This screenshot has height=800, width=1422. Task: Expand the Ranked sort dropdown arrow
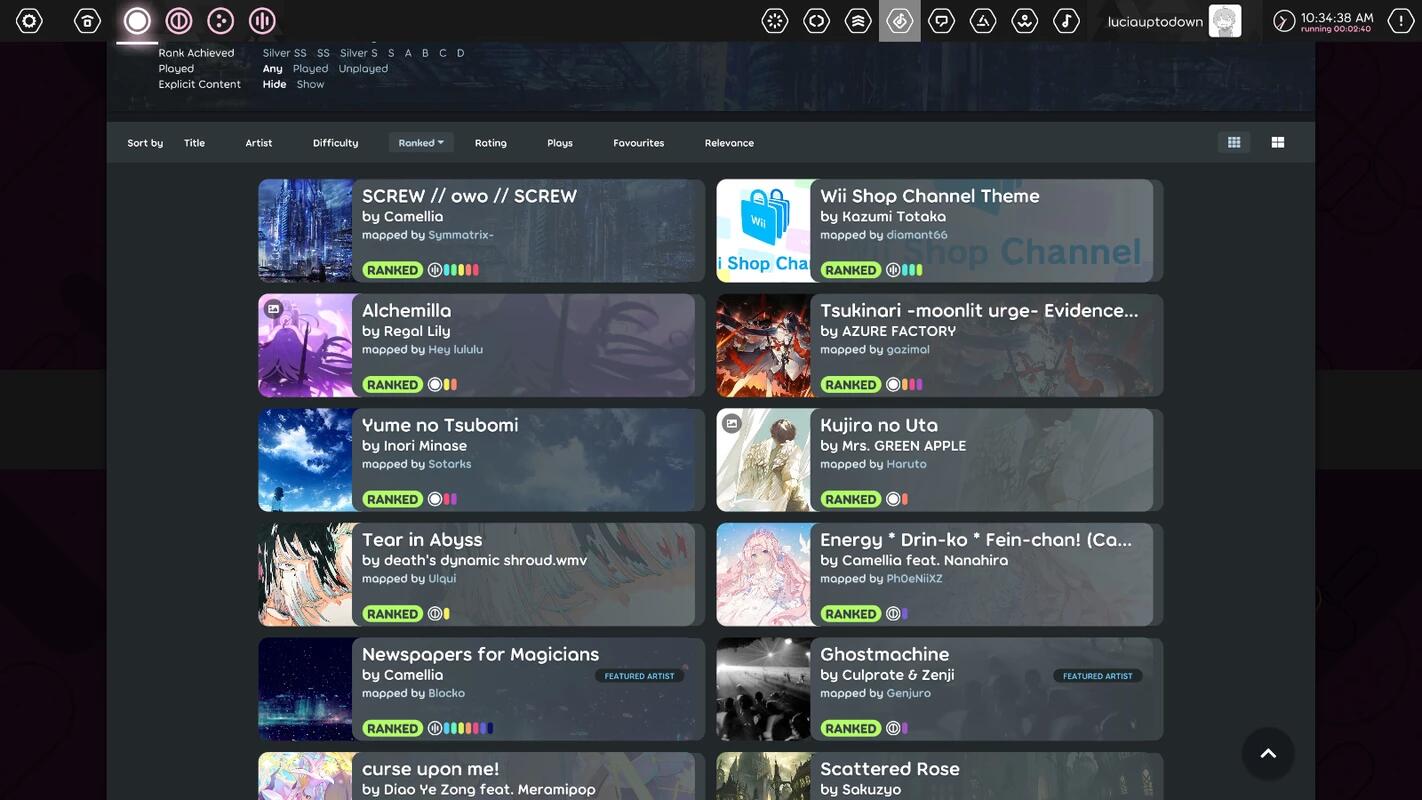pos(441,143)
